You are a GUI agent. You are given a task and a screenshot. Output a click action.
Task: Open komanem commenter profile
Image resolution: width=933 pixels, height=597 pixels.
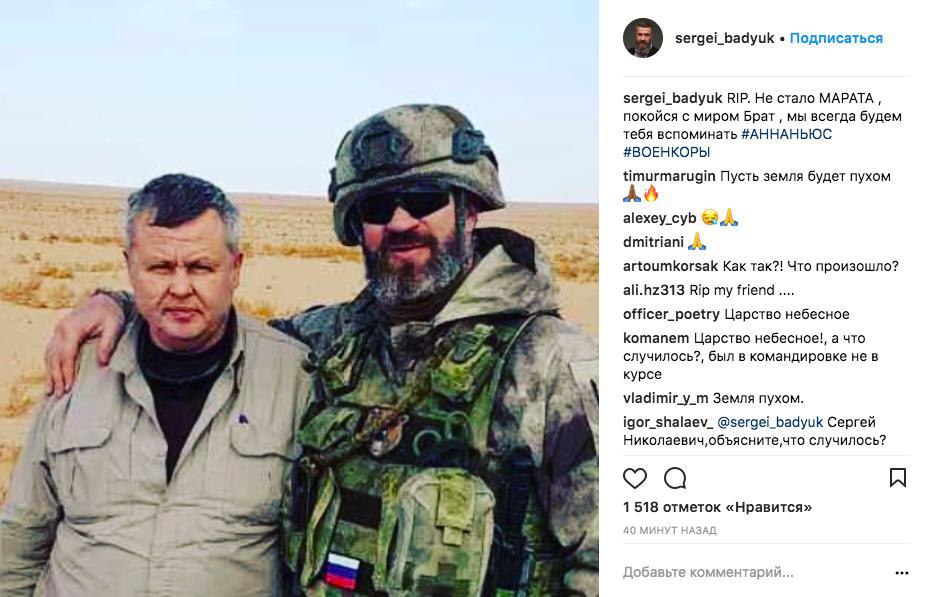[x=656, y=338]
